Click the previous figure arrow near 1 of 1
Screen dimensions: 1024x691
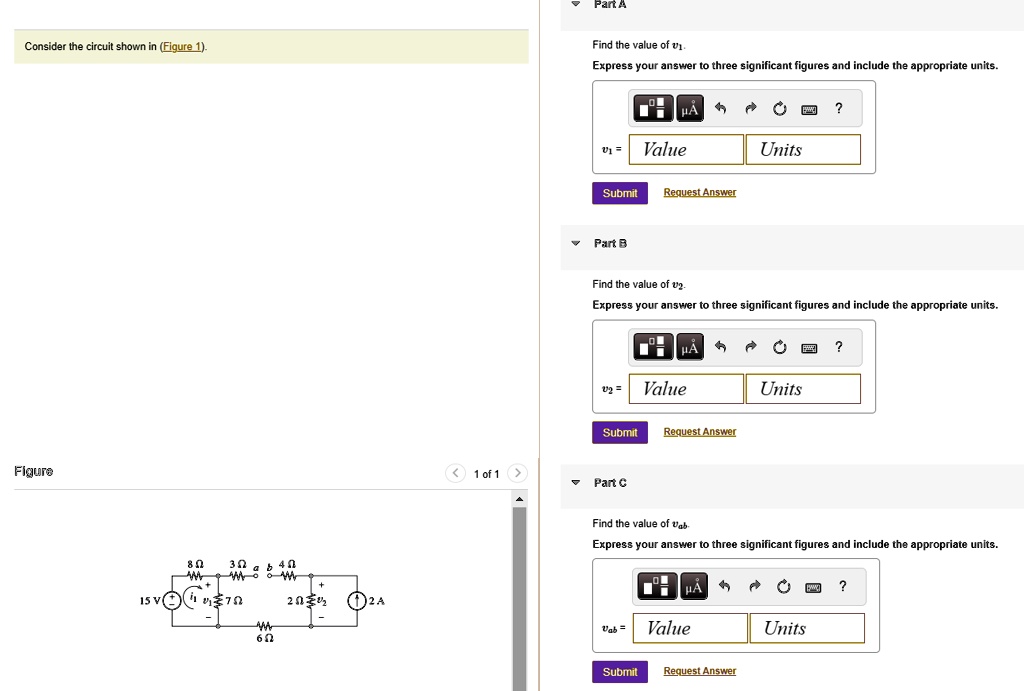pyautogui.click(x=455, y=473)
